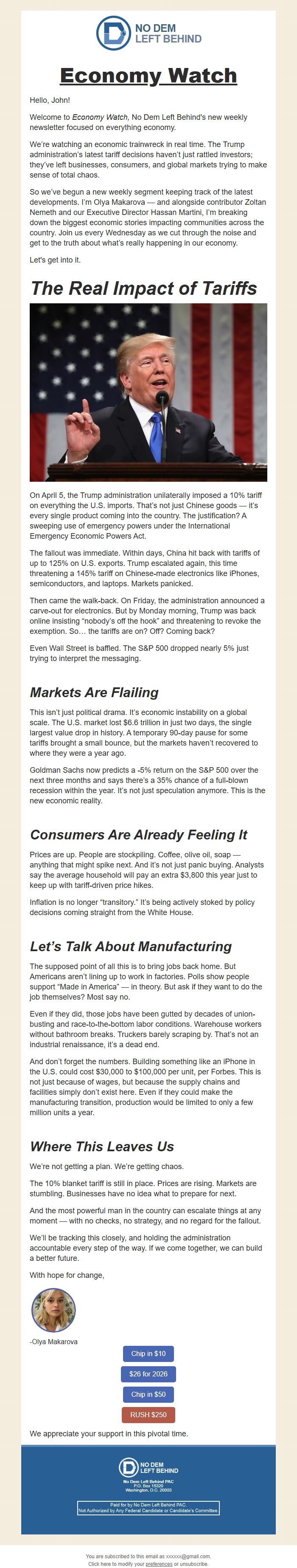Click the red RUSH $250 button

click(x=148, y=1414)
